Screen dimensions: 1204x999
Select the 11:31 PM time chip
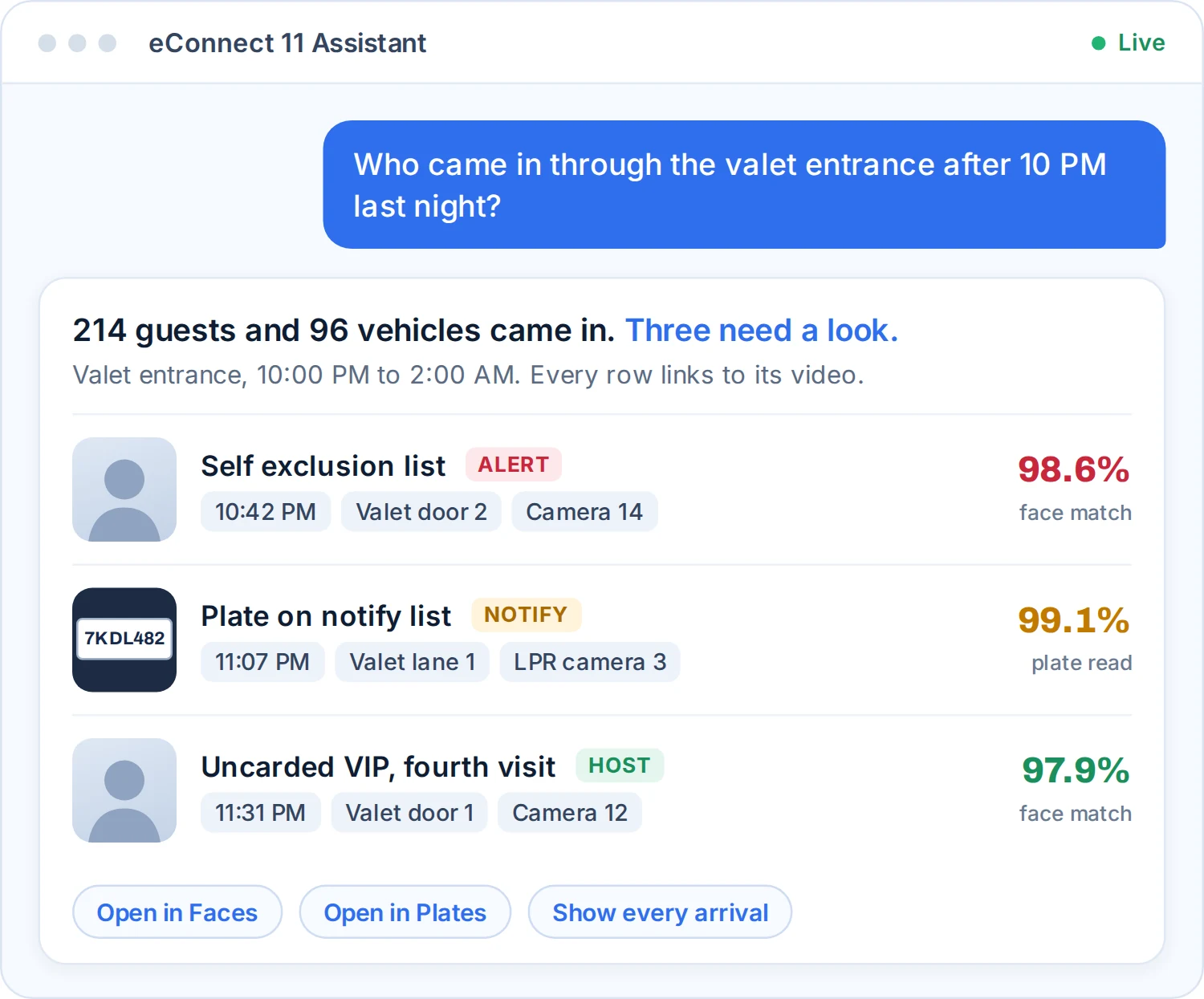pos(261,813)
